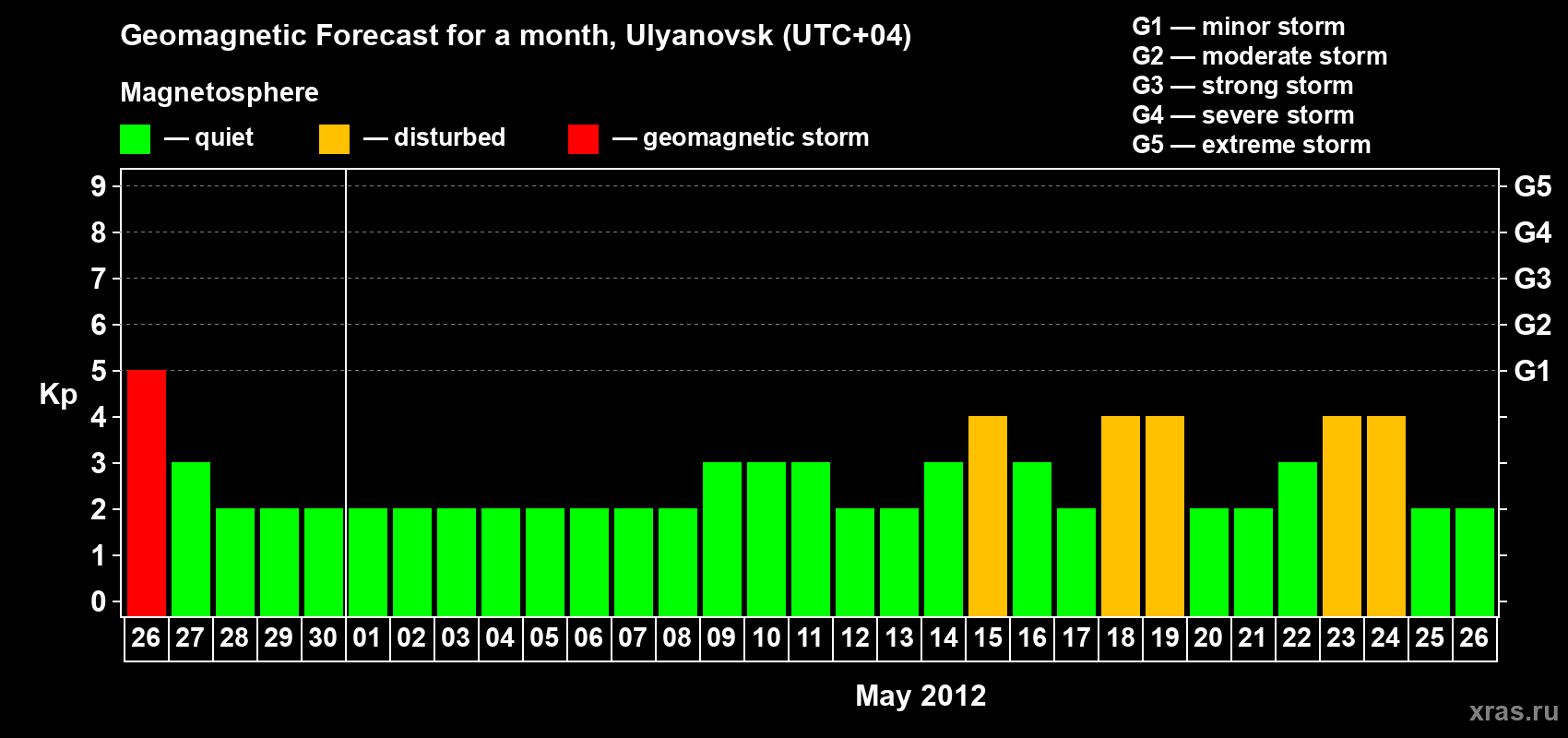Click the orange bar for May 23
1568x738 pixels.
pos(1342,516)
